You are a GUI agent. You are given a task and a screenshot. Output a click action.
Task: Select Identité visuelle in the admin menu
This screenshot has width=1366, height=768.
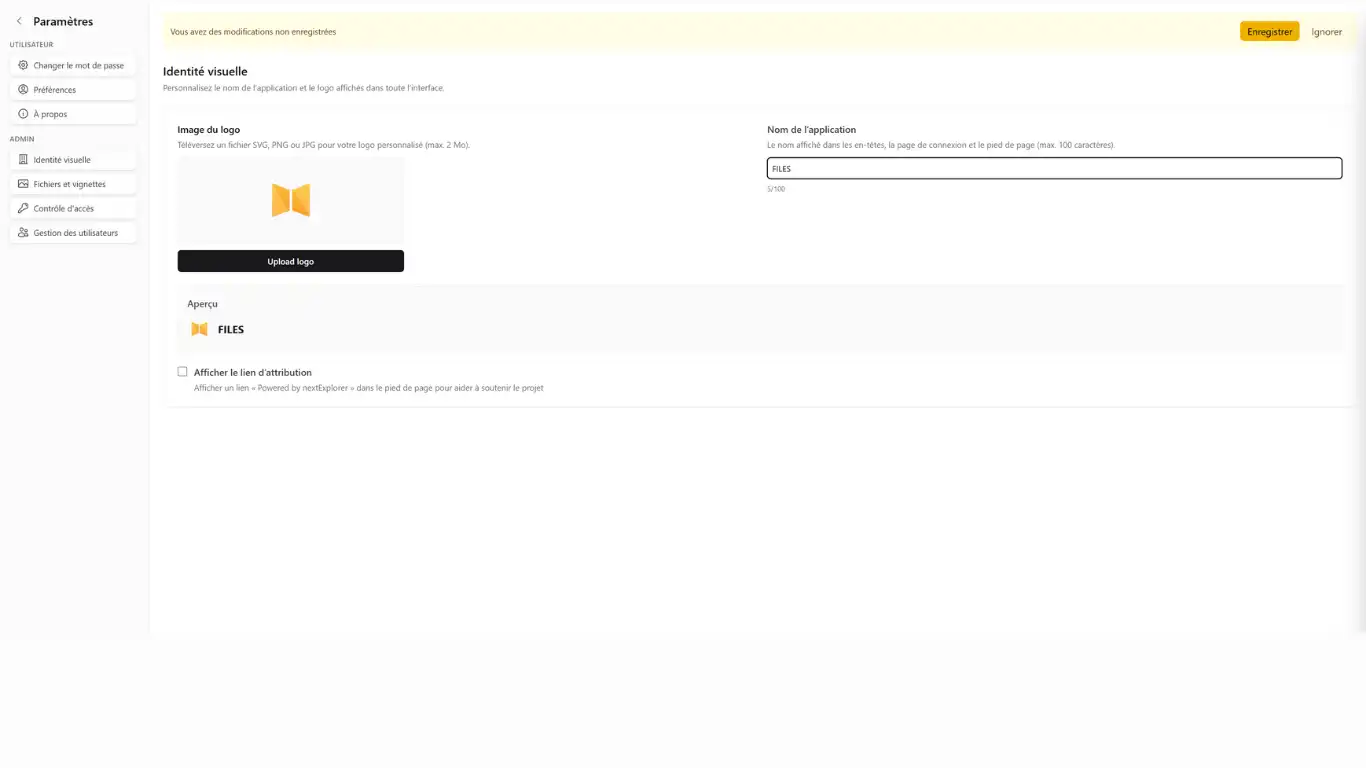(73, 160)
